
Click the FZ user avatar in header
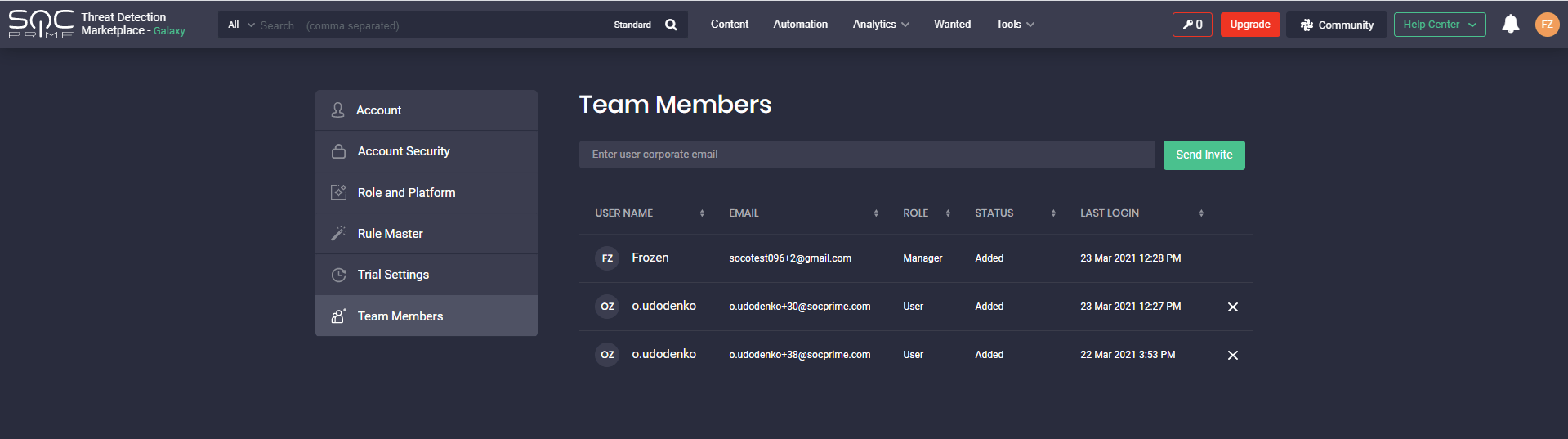(x=1547, y=25)
